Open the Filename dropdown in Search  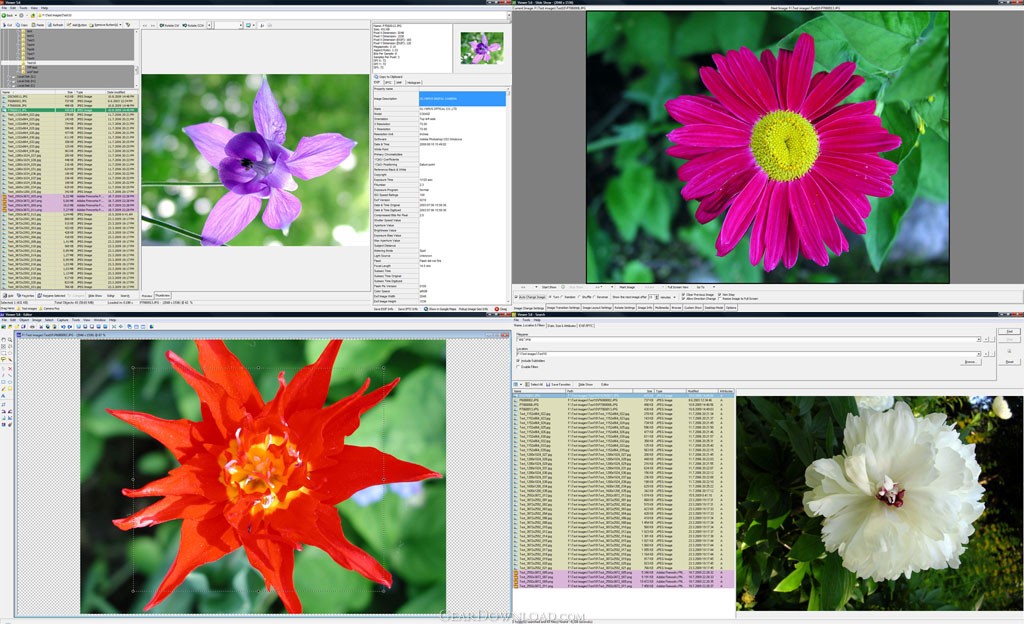(x=978, y=339)
